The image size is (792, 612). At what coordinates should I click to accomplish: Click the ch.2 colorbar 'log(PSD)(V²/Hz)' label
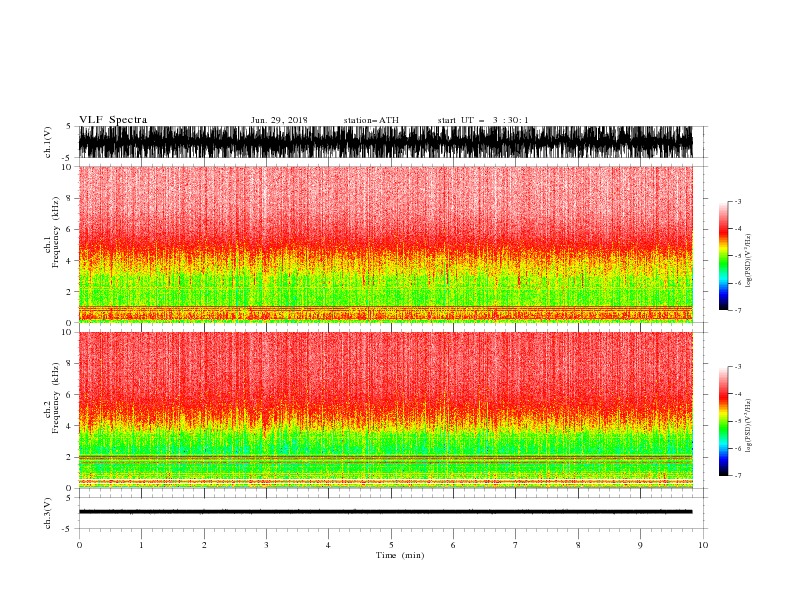point(748,425)
